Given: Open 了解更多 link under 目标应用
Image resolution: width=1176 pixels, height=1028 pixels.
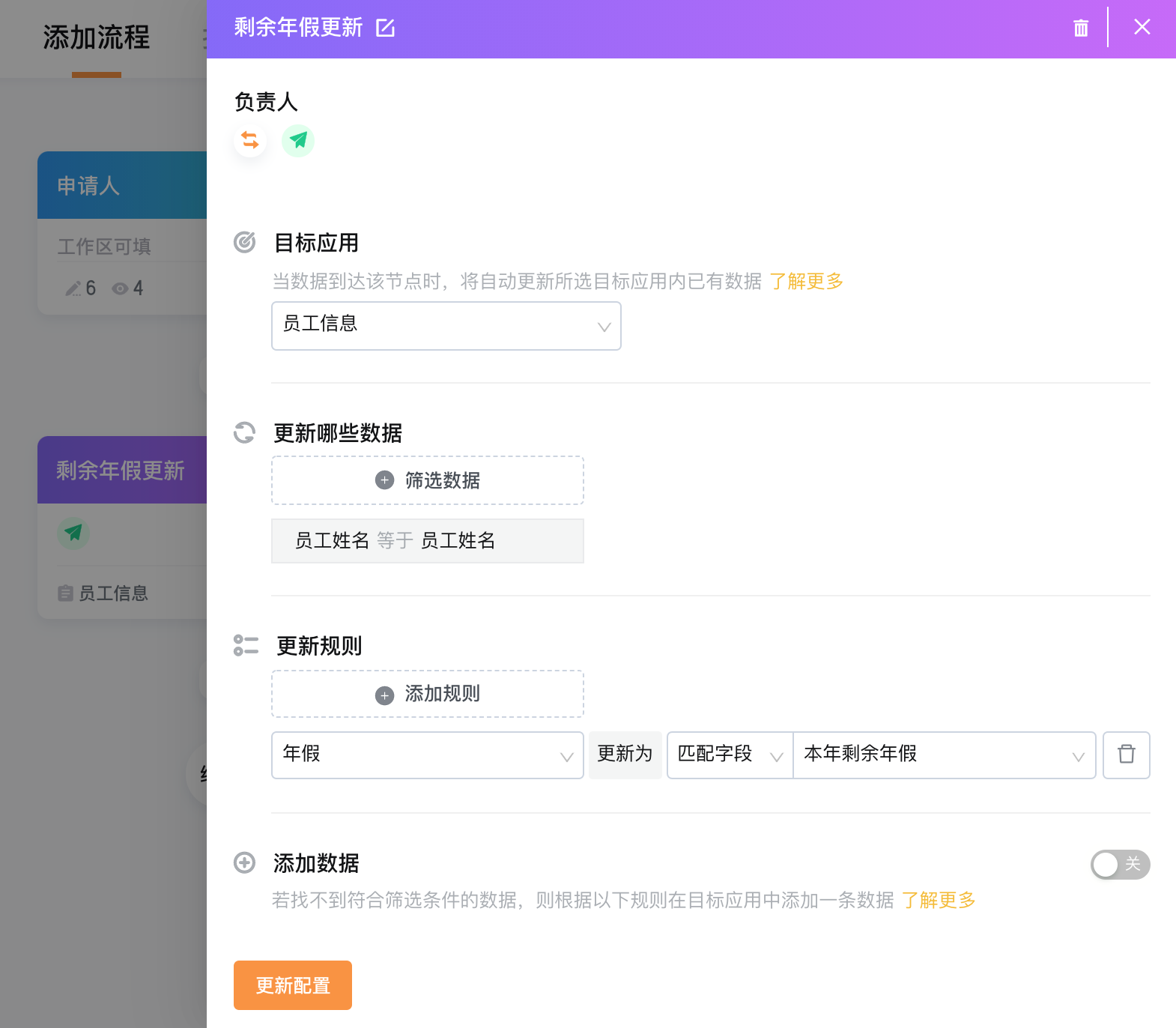Looking at the screenshot, I should [807, 281].
